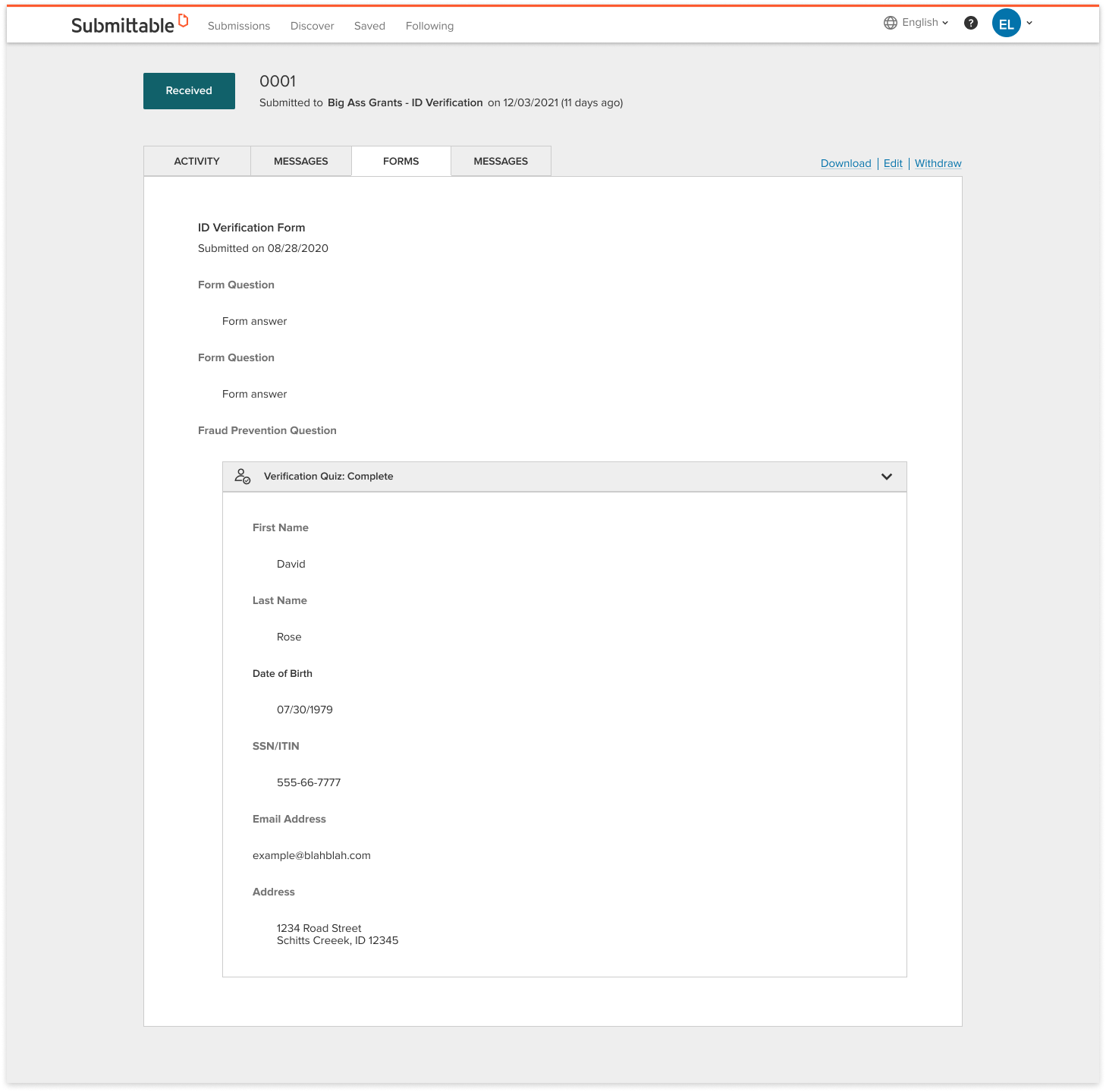Click the Download link
Image resolution: width=1106 pixels, height=1092 pixels.
(x=846, y=163)
